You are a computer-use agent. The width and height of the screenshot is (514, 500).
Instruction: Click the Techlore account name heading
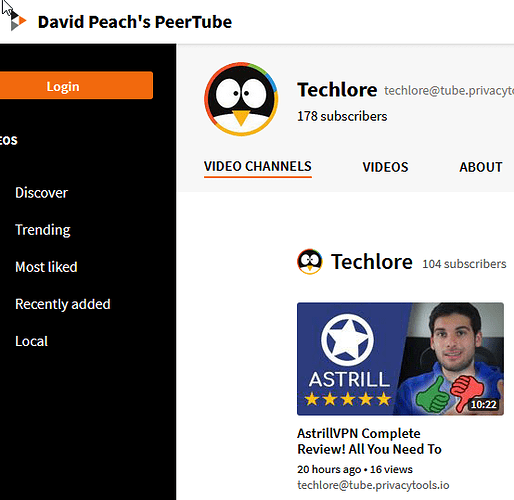click(x=337, y=90)
